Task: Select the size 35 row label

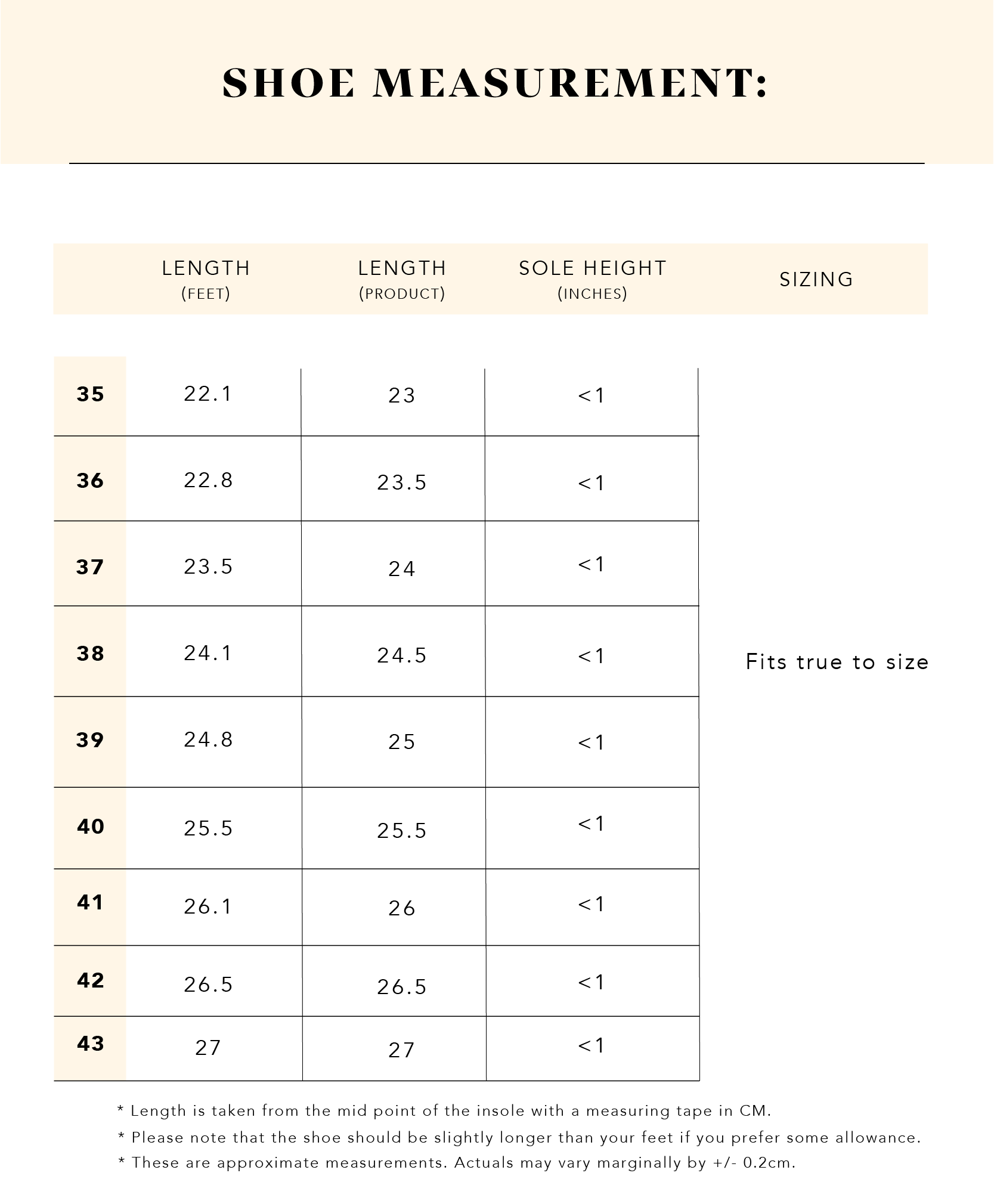Action: tap(90, 394)
